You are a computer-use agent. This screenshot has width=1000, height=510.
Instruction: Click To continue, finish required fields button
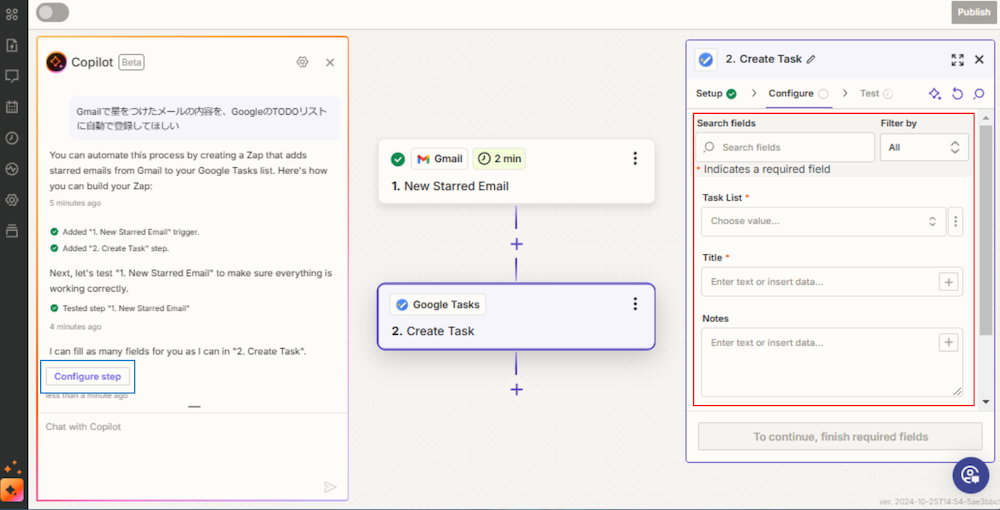point(841,437)
